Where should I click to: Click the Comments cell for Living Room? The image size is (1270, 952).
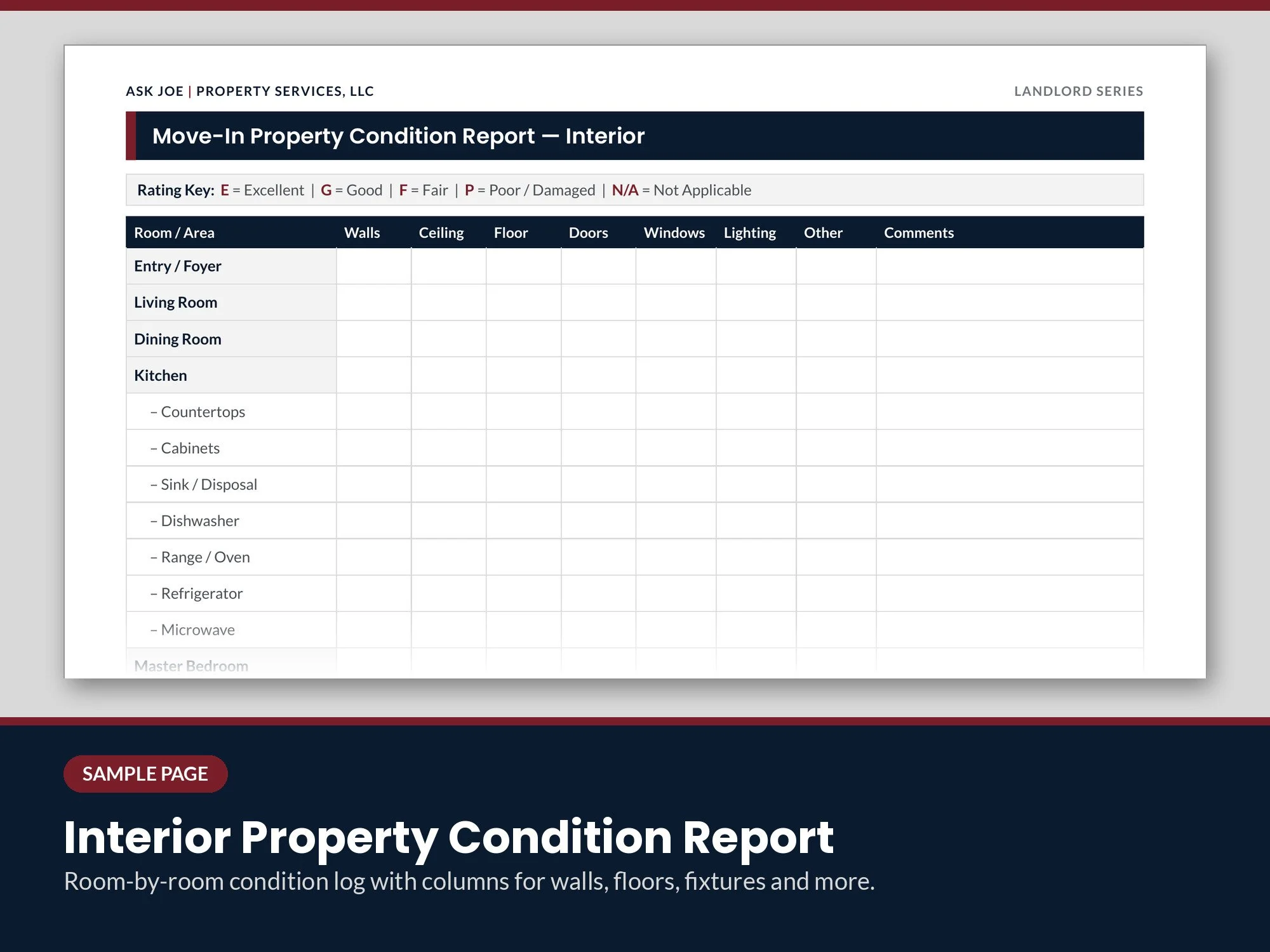[1010, 302]
